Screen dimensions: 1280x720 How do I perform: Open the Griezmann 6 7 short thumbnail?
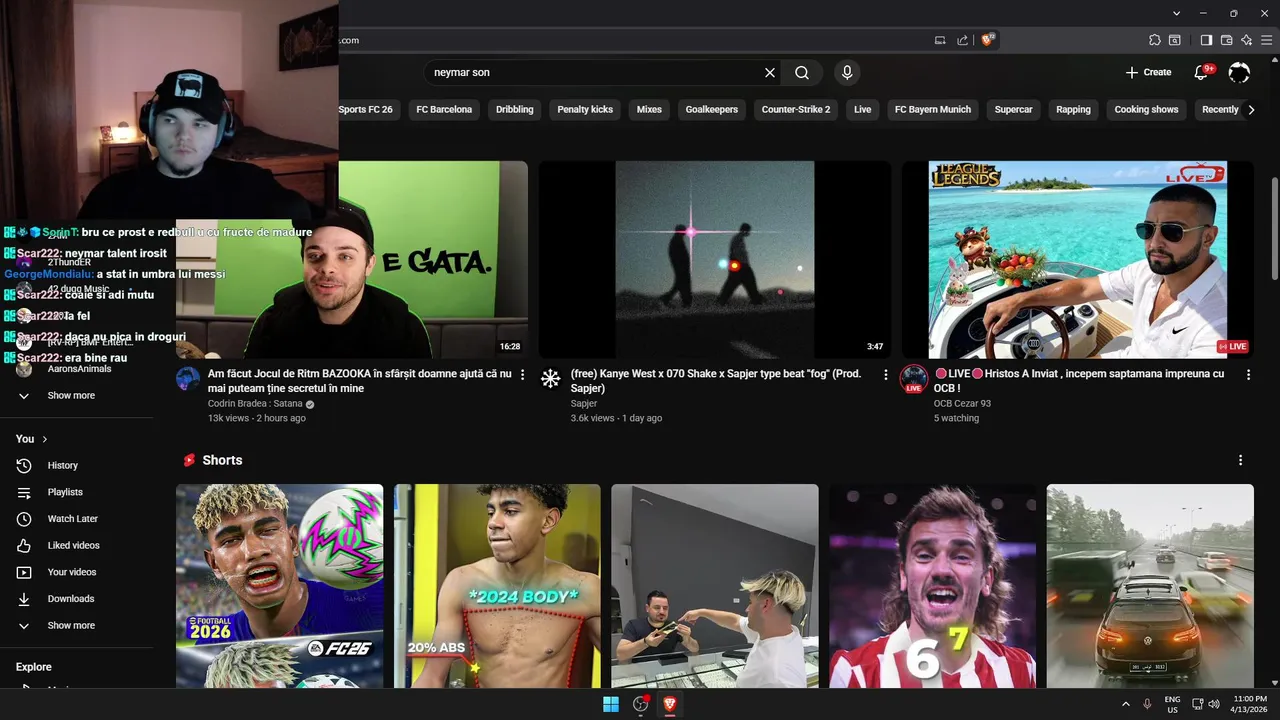click(933, 586)
